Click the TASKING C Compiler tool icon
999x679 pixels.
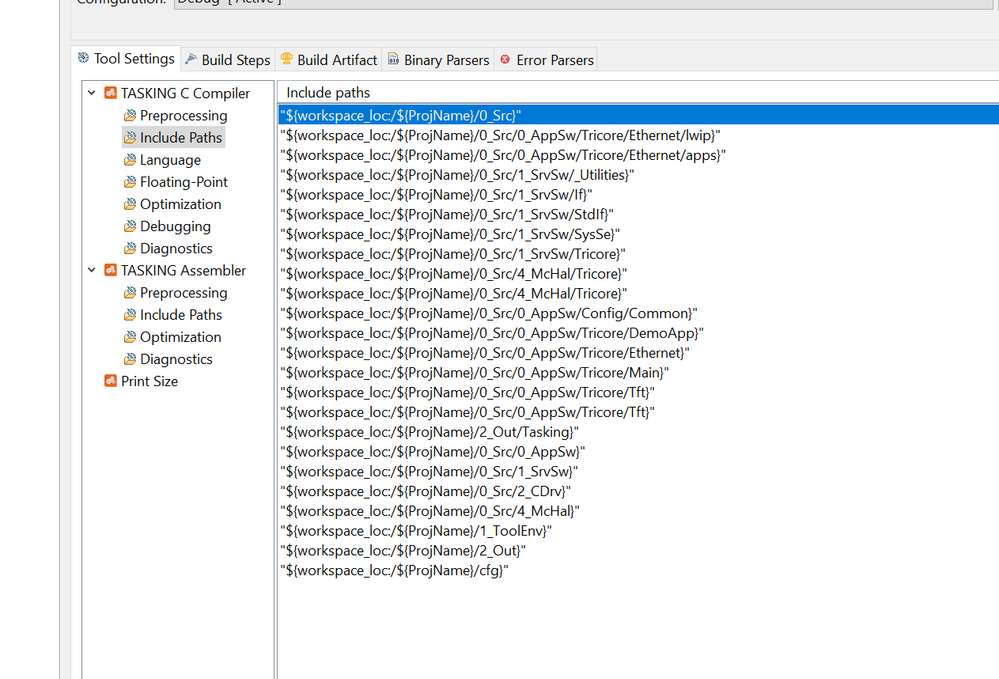pos(110,93)
